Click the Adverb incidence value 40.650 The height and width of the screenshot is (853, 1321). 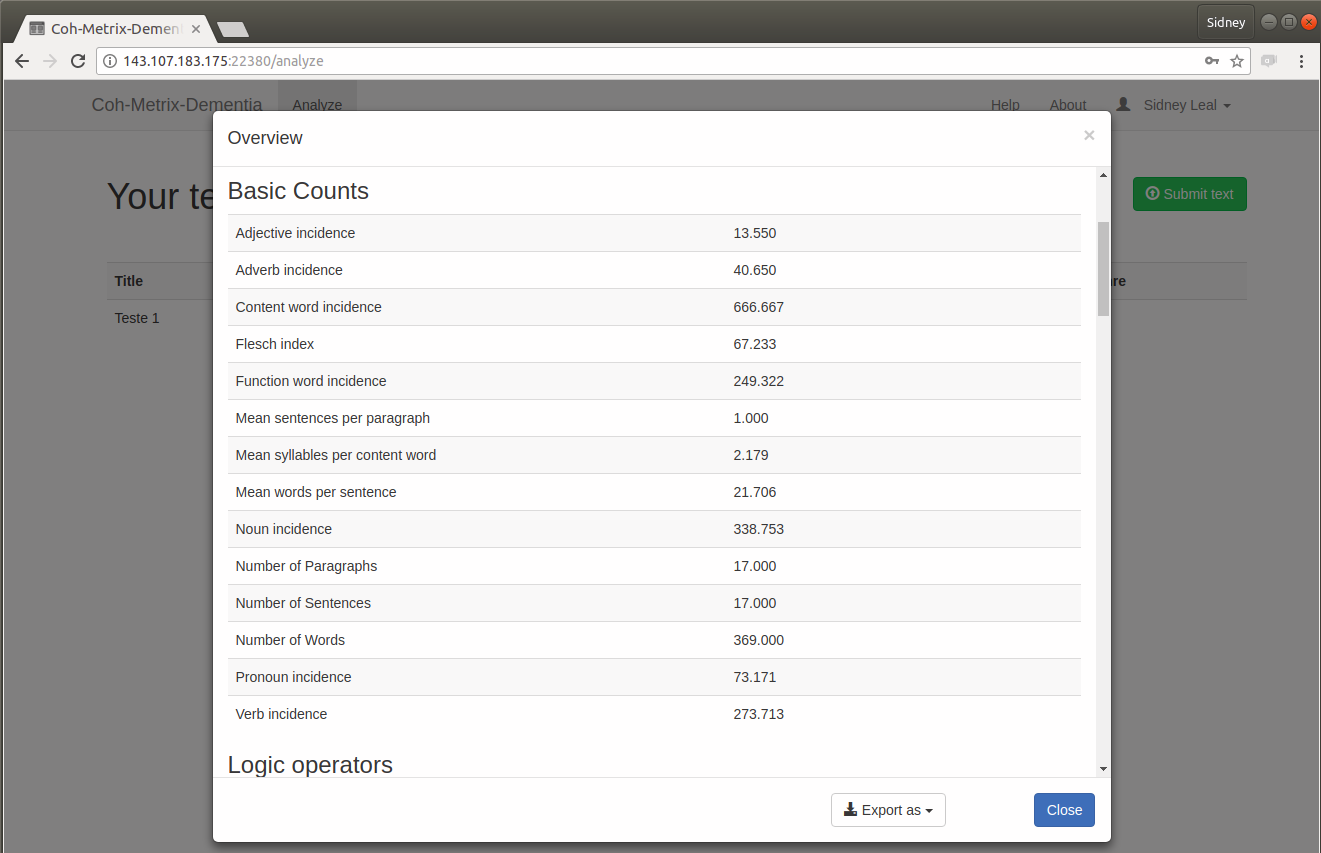click(x=755, y=270)
